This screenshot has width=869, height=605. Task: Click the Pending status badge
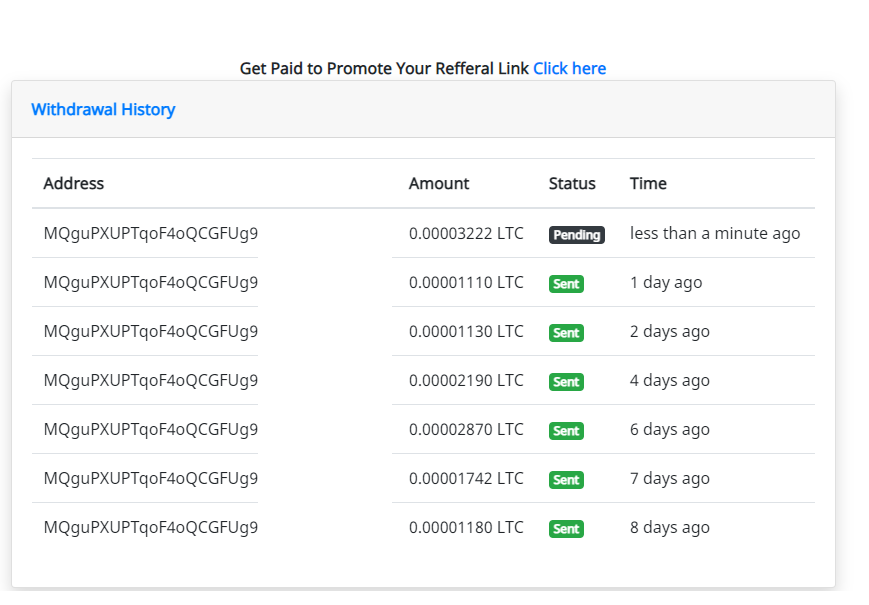coord(576,235)
